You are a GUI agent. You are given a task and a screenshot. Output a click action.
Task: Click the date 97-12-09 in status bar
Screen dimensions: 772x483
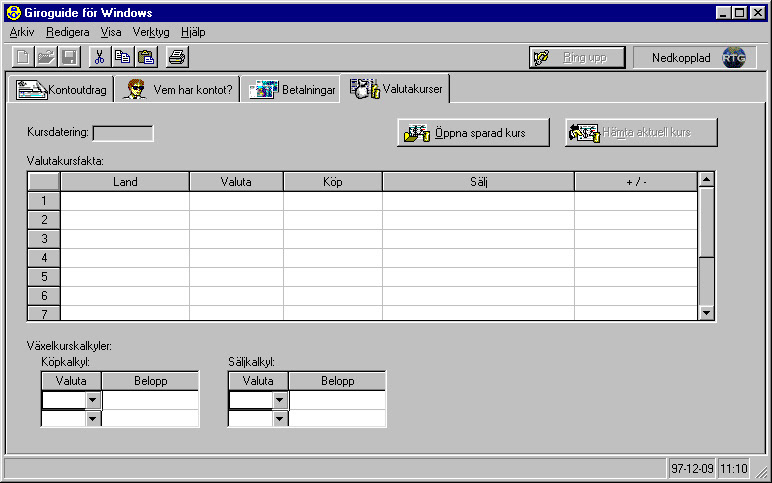692,468
